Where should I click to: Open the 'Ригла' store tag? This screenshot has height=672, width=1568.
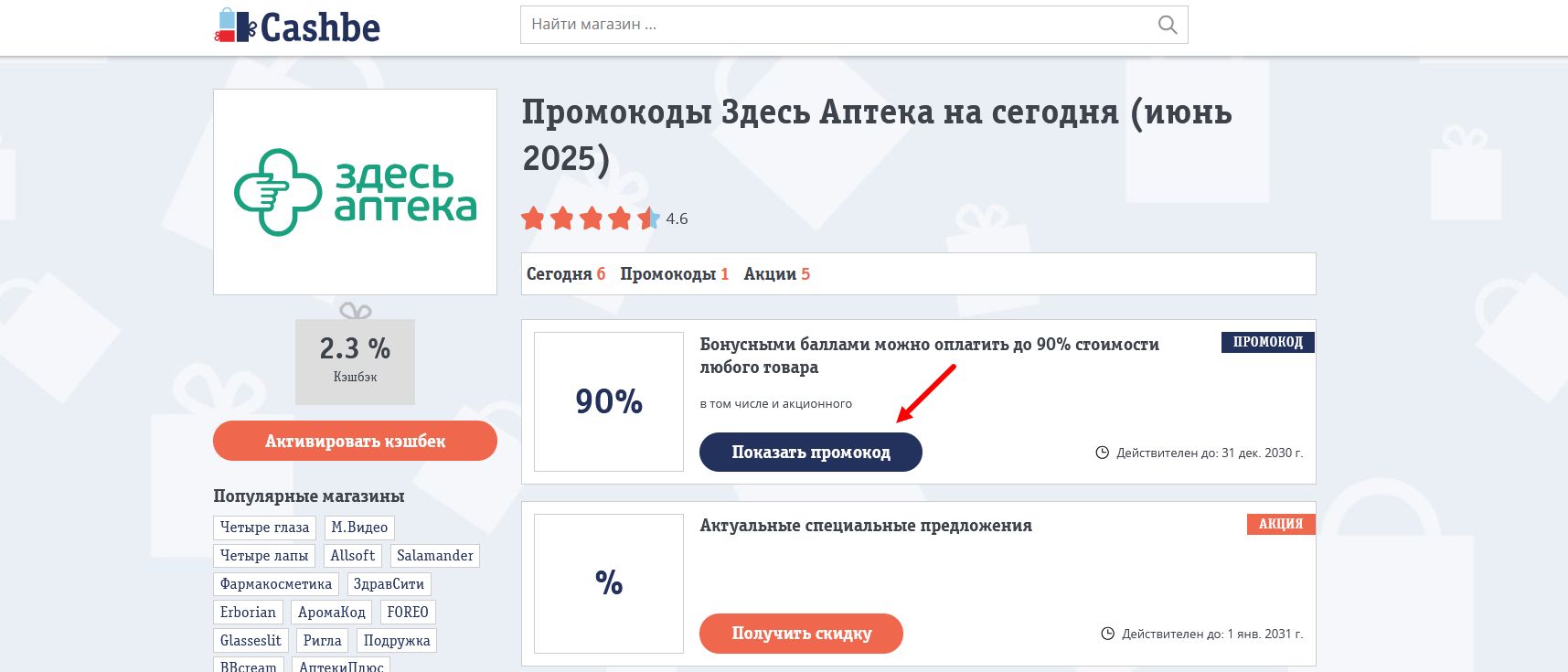pos(322,641)
